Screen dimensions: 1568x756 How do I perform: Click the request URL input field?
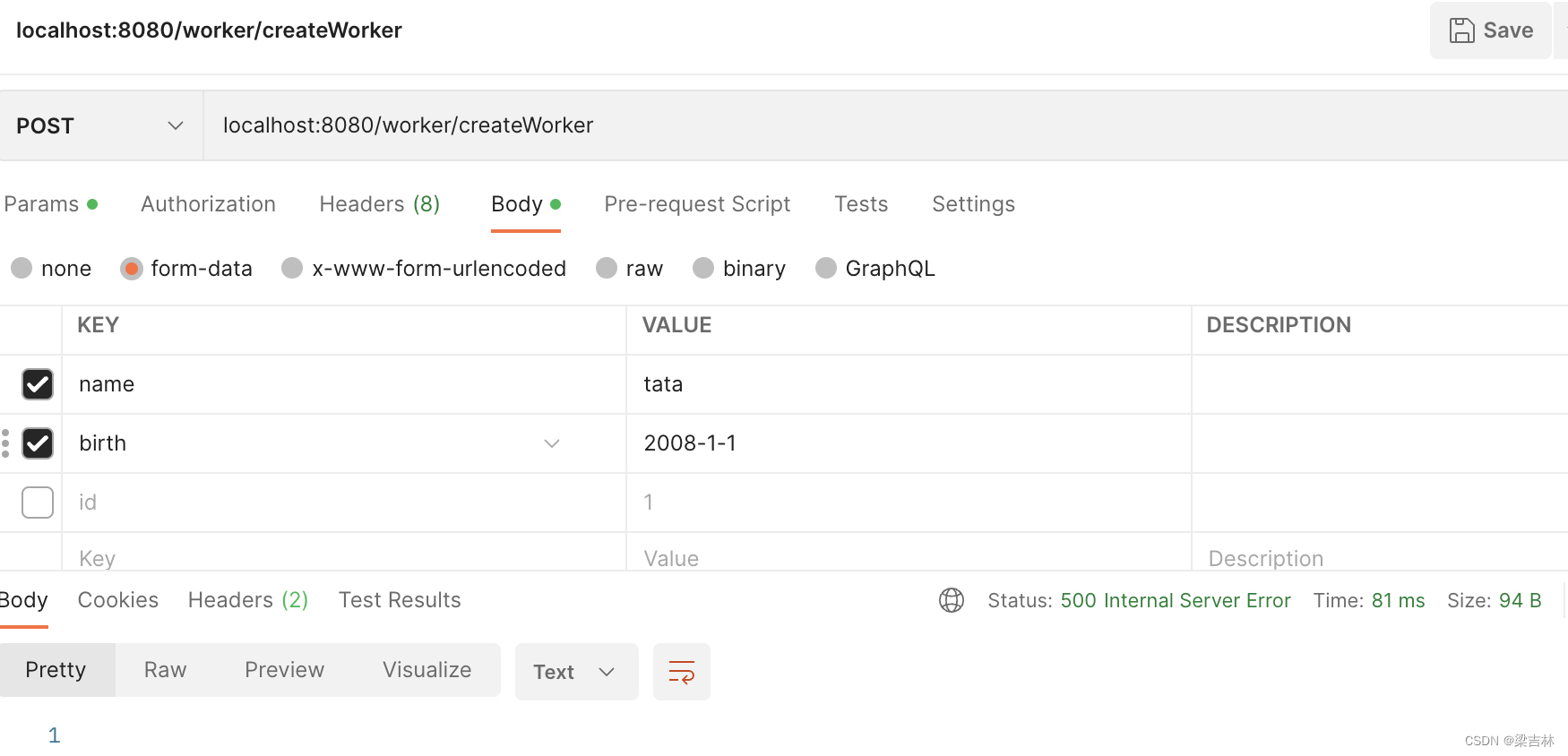coord(885,125)
